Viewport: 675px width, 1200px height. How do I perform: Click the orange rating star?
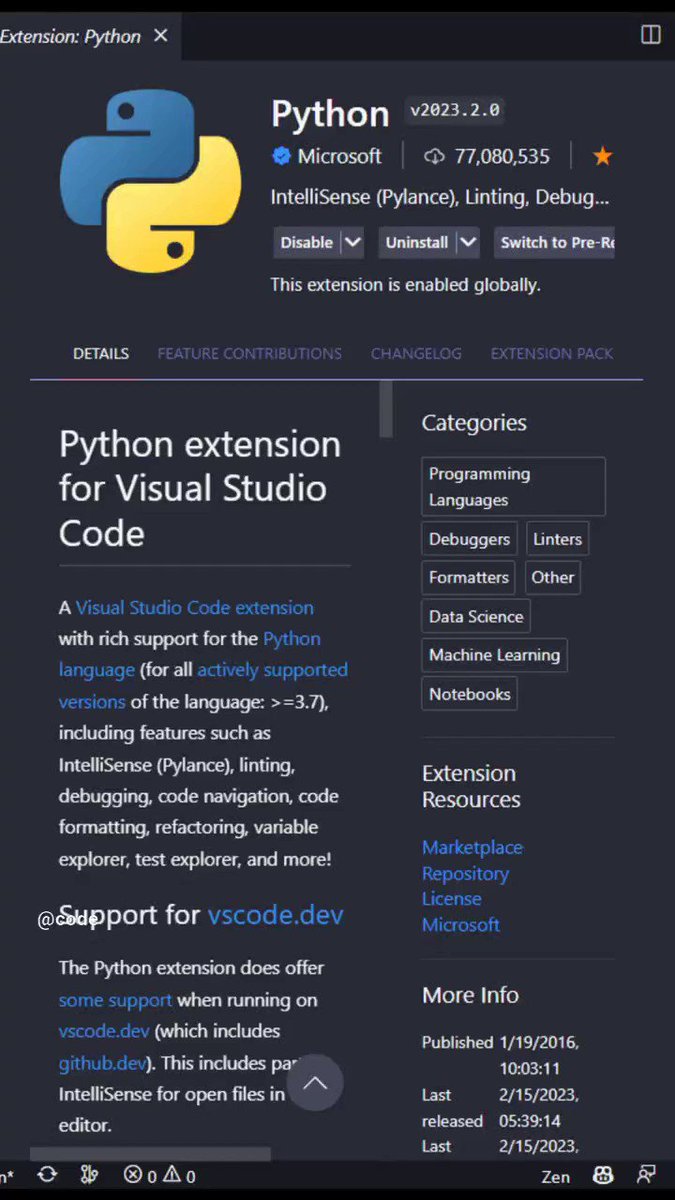point(602,156)
